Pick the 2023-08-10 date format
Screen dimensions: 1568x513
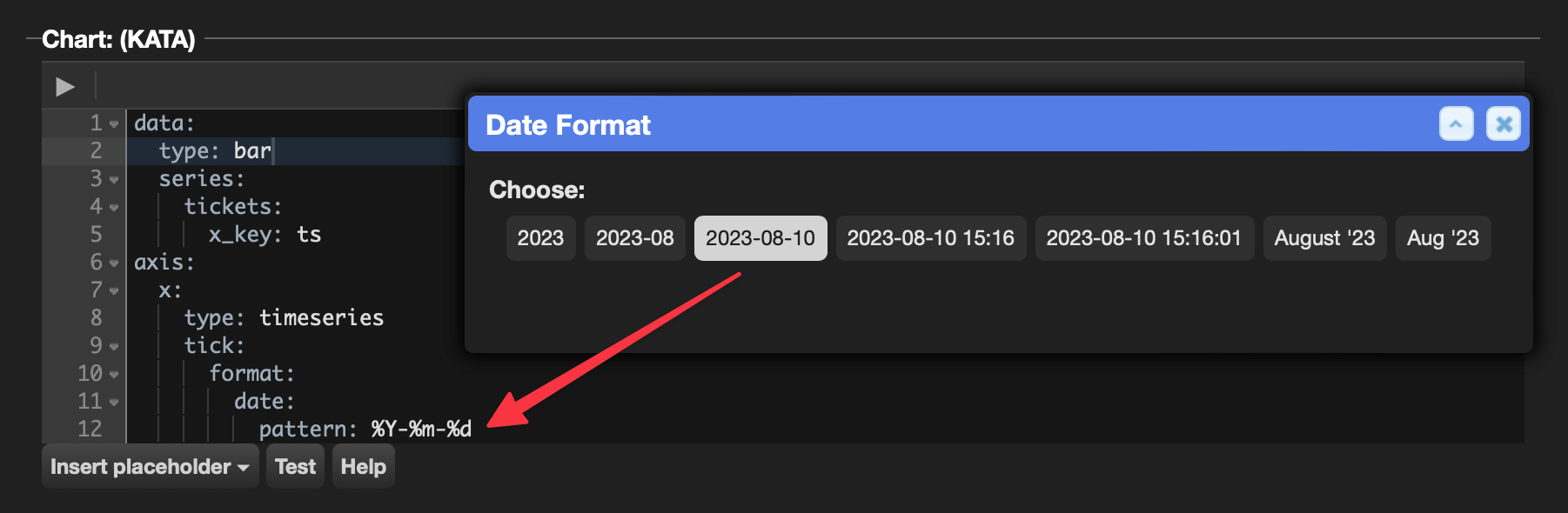click(761, 238)
